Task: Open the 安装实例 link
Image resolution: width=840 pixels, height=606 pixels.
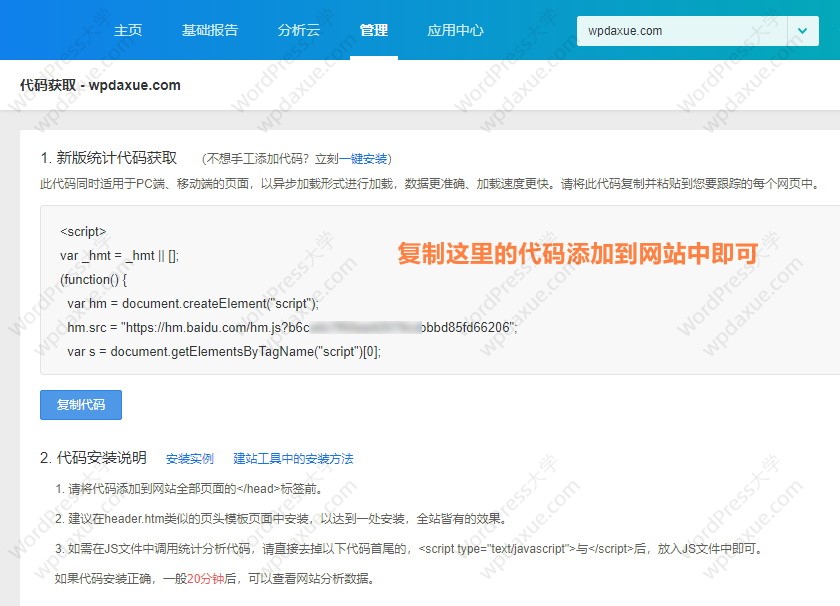Action: 190,459
